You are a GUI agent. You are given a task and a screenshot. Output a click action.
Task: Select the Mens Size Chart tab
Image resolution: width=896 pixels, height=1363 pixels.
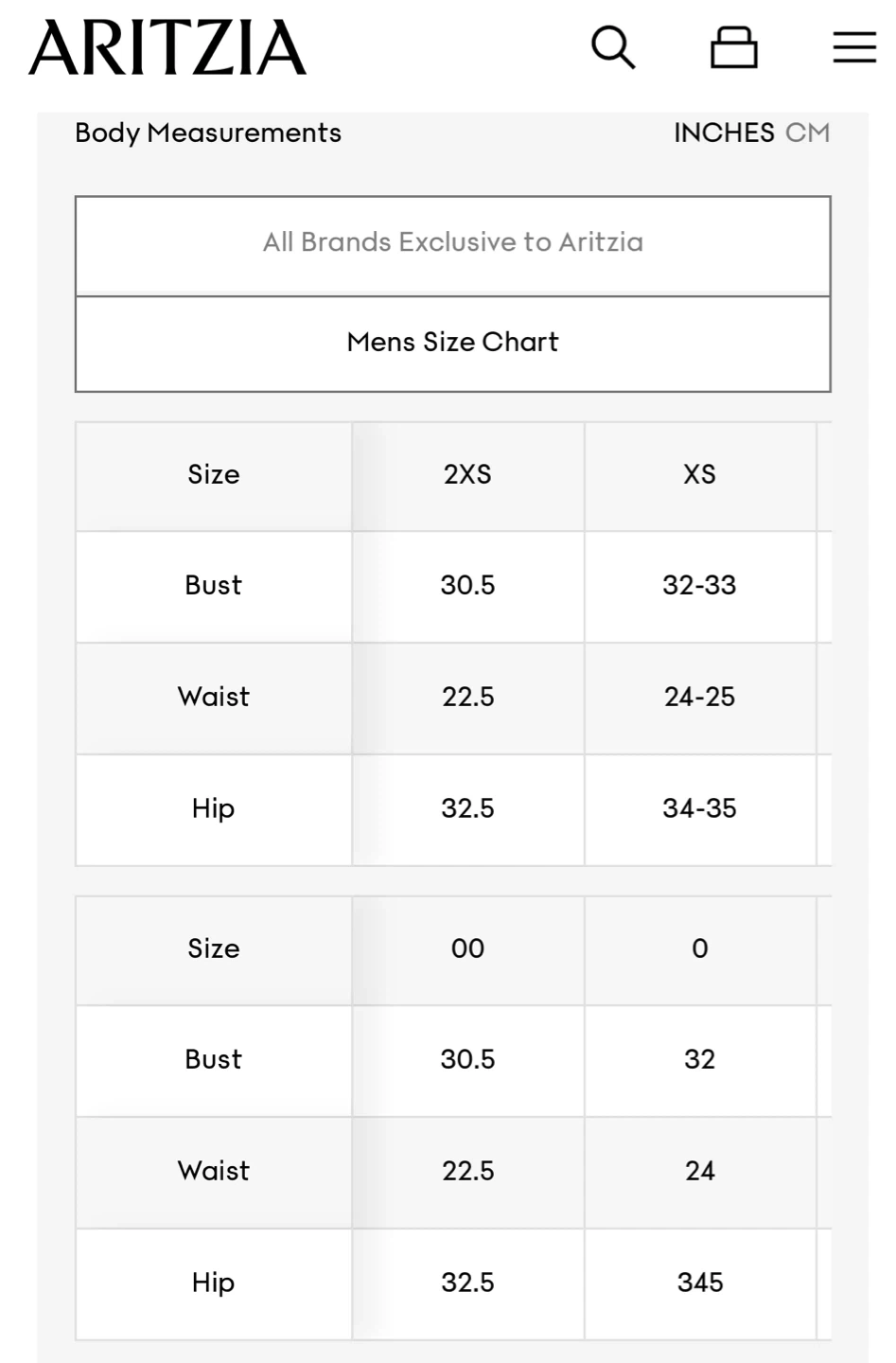pyautogui.click(x=452, y=343)
